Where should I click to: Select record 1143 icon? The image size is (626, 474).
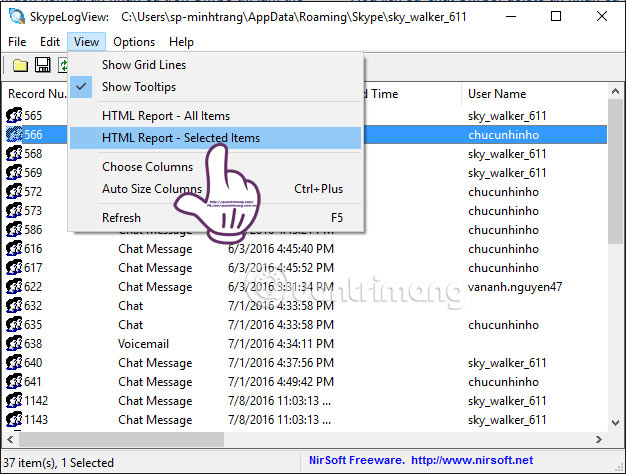pos(14,420)
